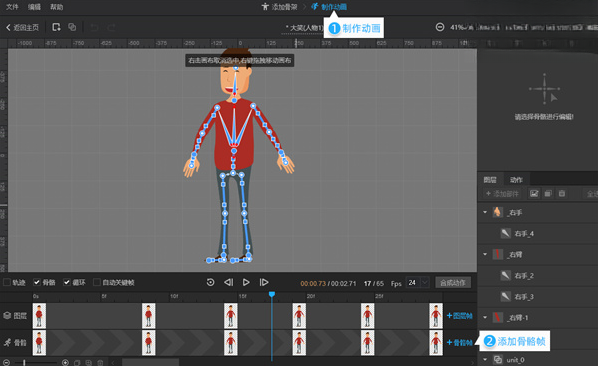Select last keyframe thumbnail in 骨骼 track

tap(436, 343)
